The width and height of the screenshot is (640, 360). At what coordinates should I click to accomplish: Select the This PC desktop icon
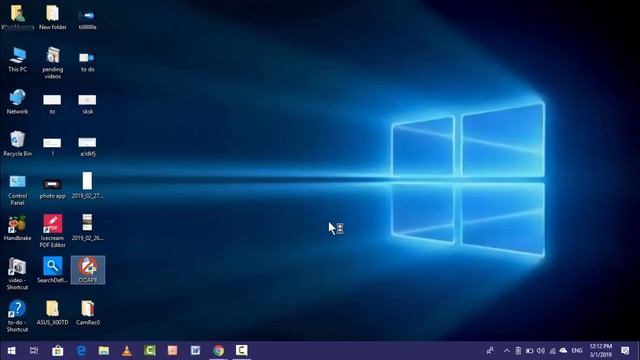[x=18, y=60]
